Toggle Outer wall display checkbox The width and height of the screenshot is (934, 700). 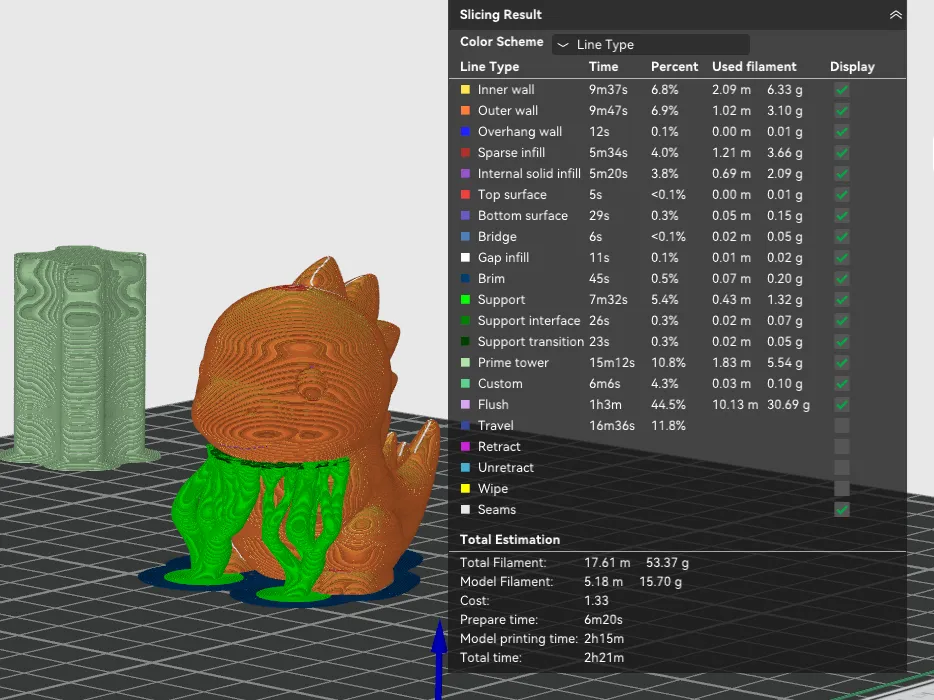(842, 111)
